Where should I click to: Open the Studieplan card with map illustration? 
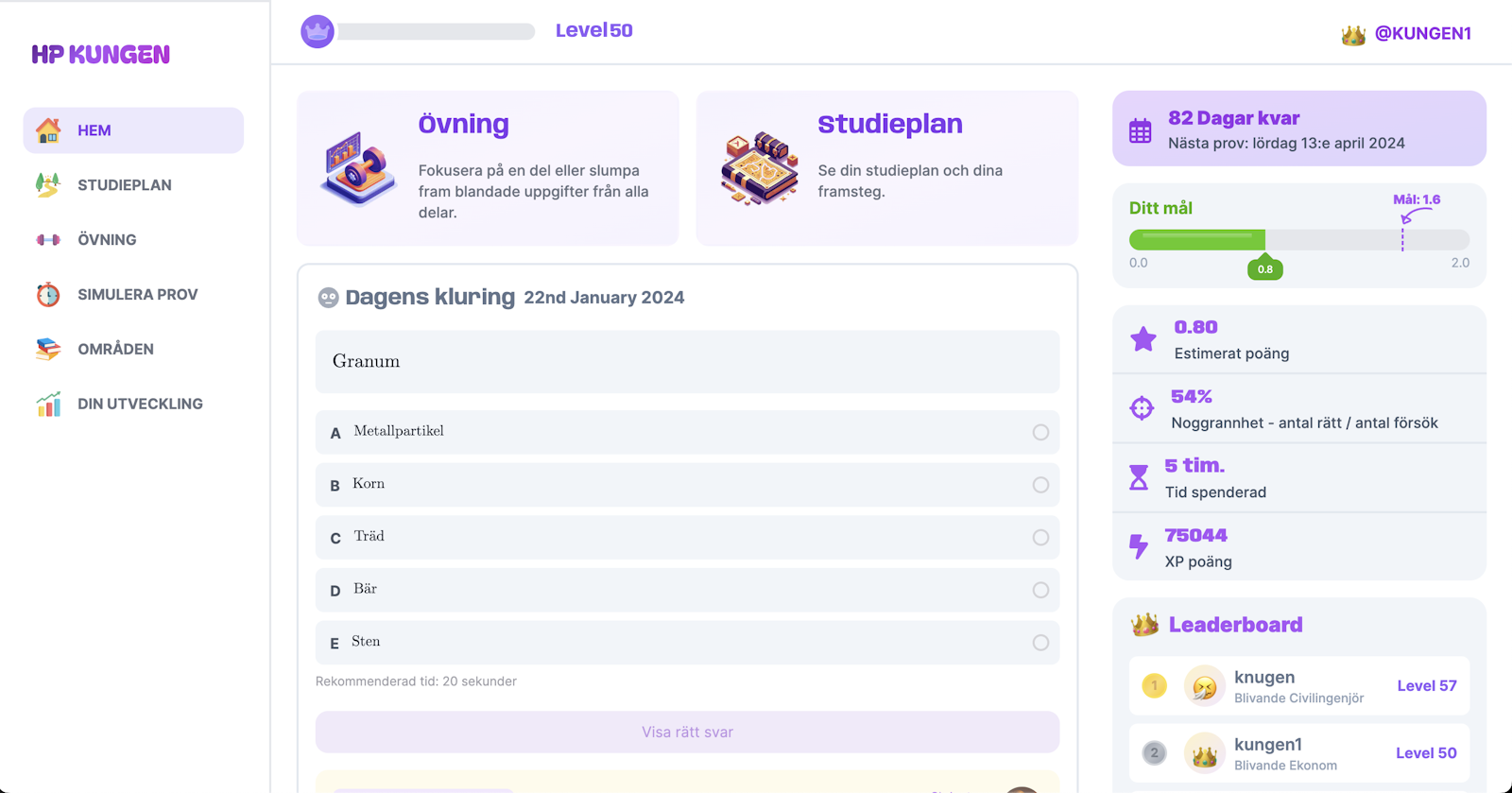coord(886,168)
